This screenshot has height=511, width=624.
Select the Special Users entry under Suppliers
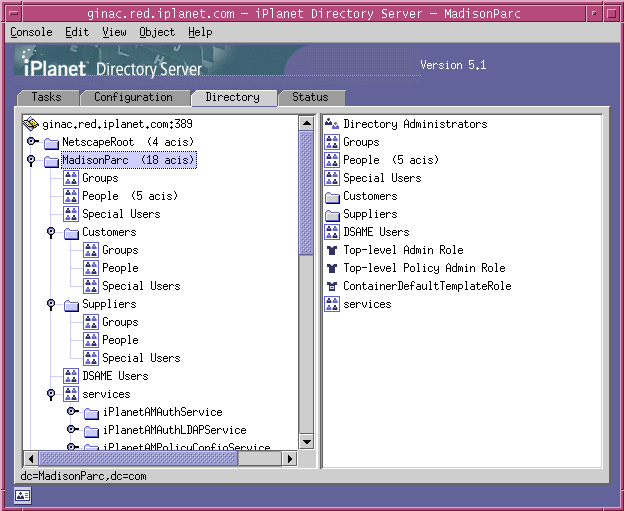141,358
